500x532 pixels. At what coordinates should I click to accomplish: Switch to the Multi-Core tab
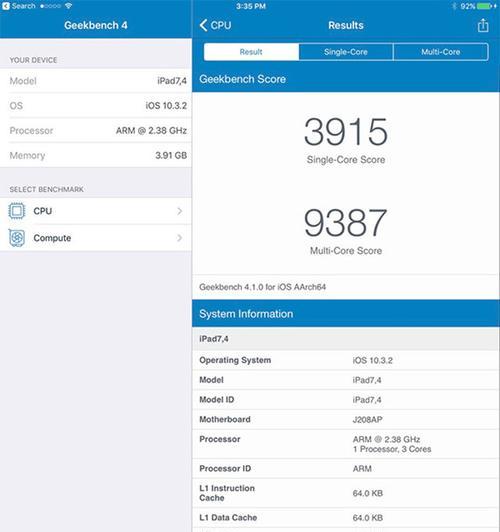pos(441,52)
